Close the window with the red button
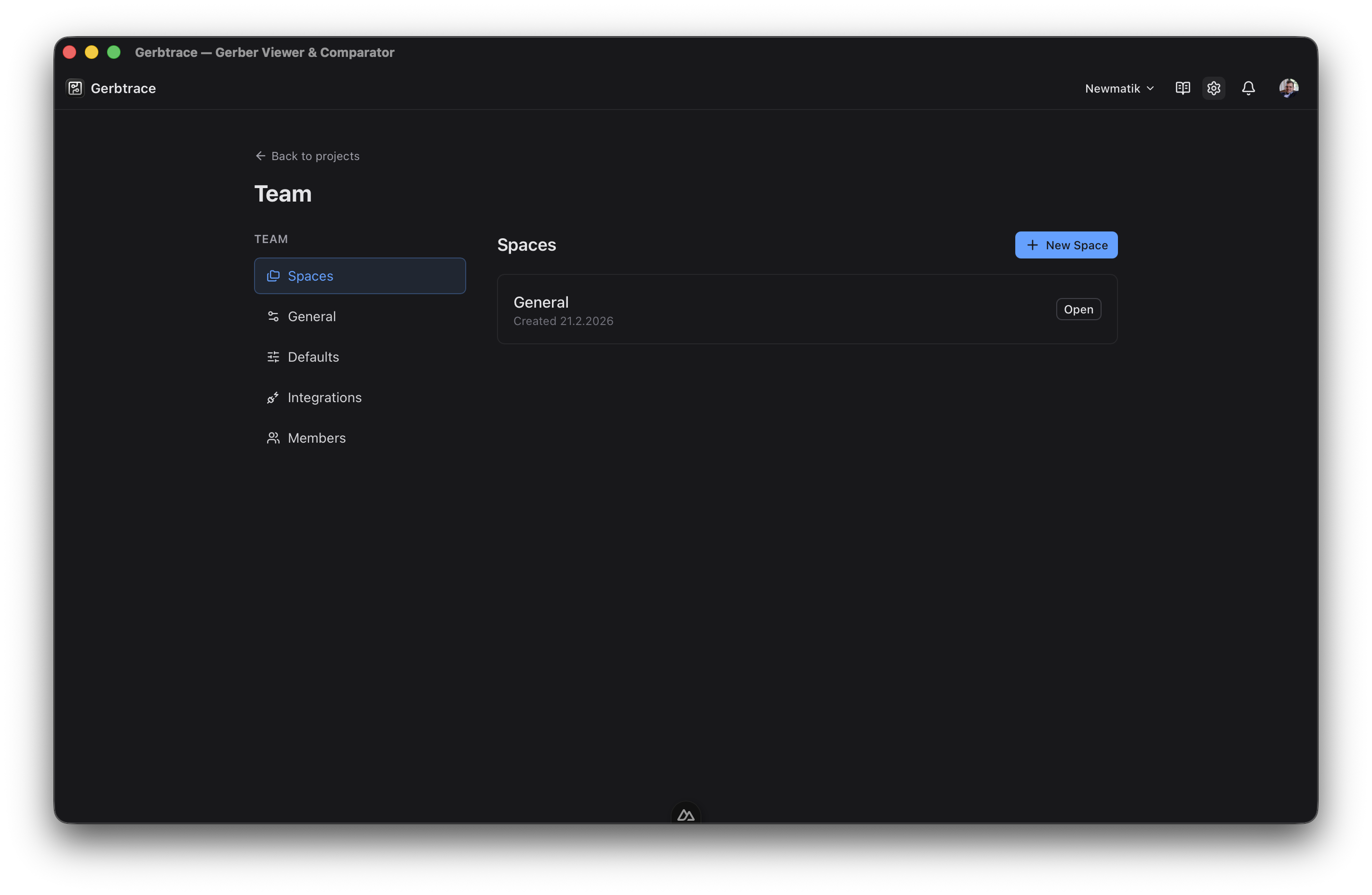 [x=70, y=53]
